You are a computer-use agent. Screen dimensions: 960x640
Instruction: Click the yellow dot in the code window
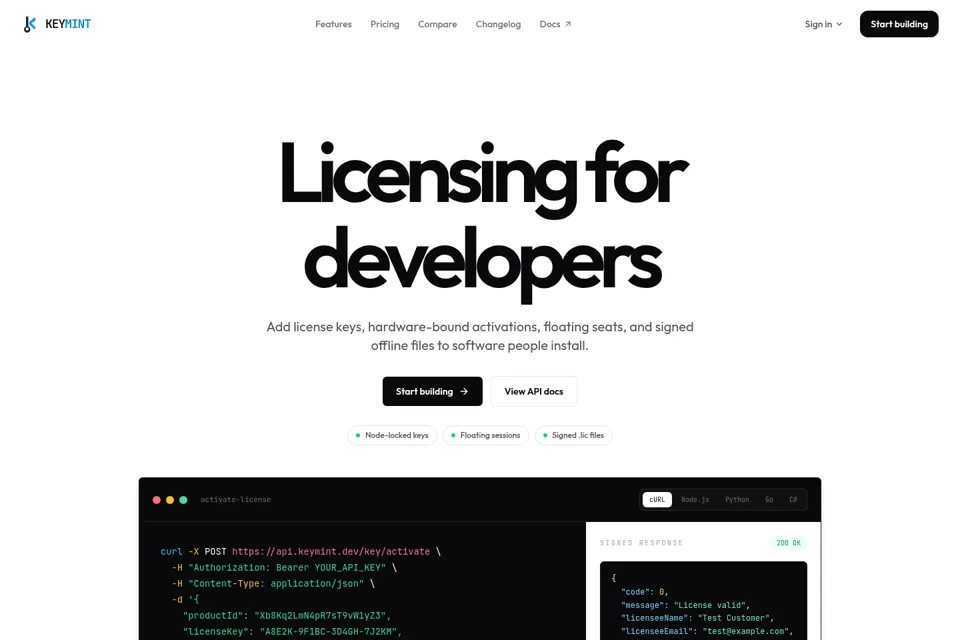pyautogui.click(x=170, y=500)
